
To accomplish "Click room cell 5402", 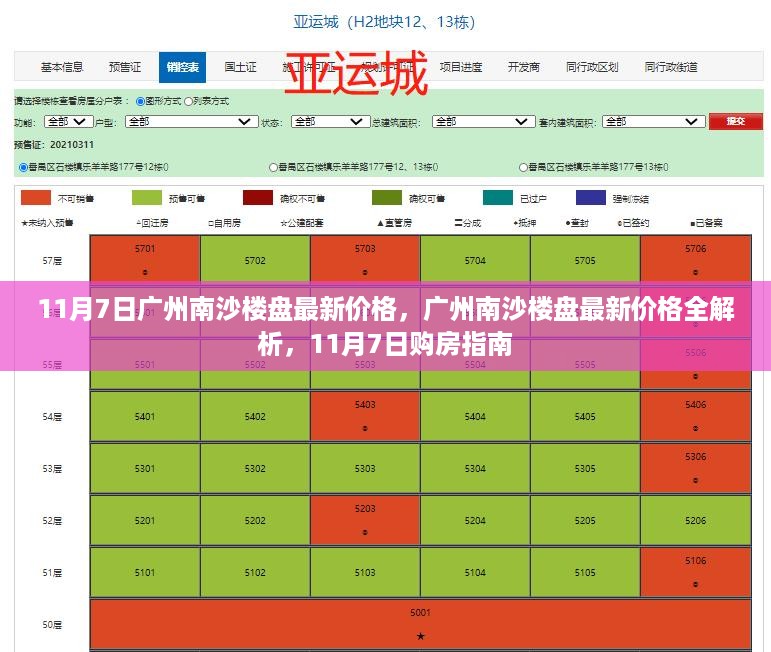I will [255, 416].
